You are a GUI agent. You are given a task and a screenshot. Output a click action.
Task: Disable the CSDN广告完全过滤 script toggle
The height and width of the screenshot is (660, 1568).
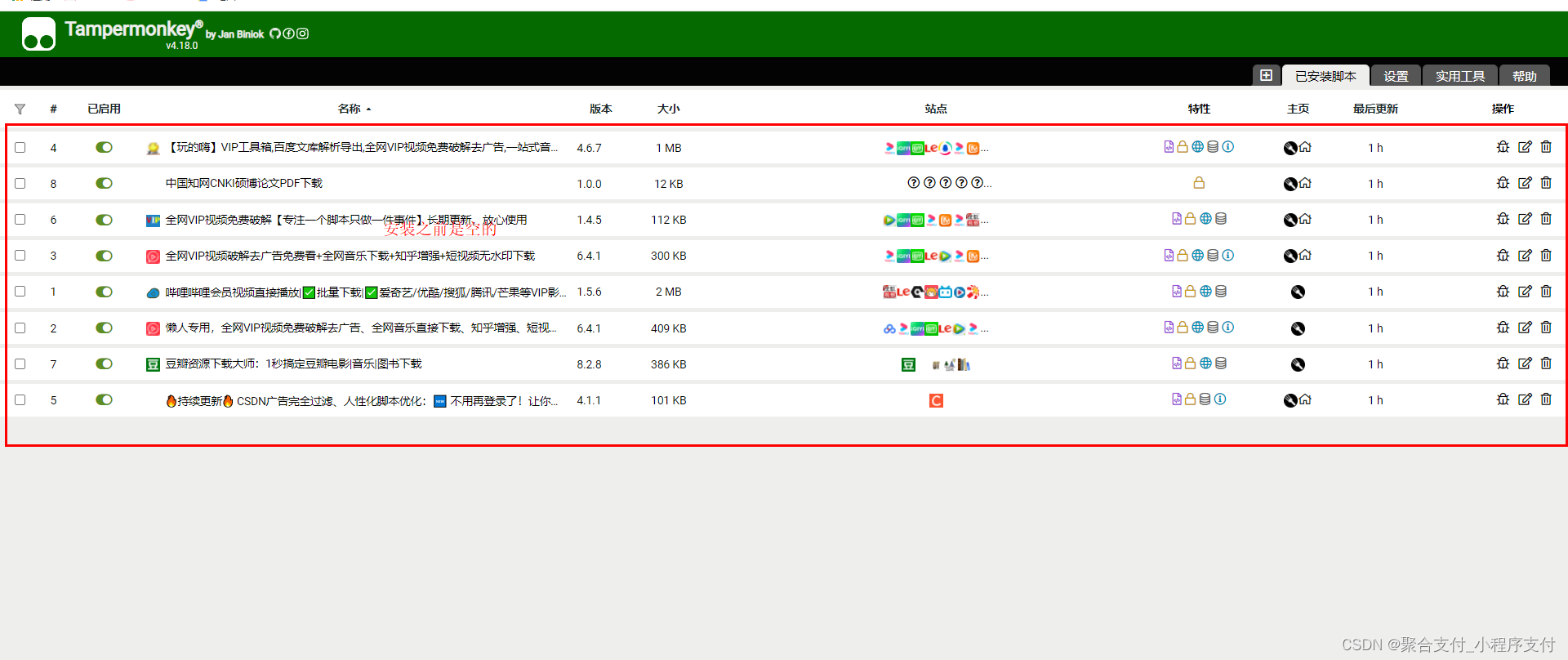click(104, 400)
